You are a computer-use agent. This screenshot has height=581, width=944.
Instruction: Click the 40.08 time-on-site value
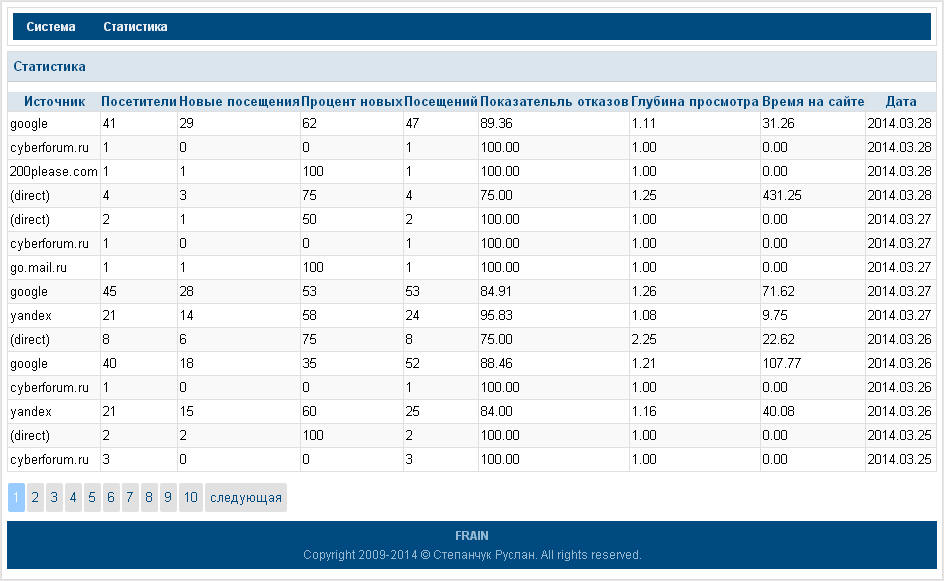(x=778, y=412)
